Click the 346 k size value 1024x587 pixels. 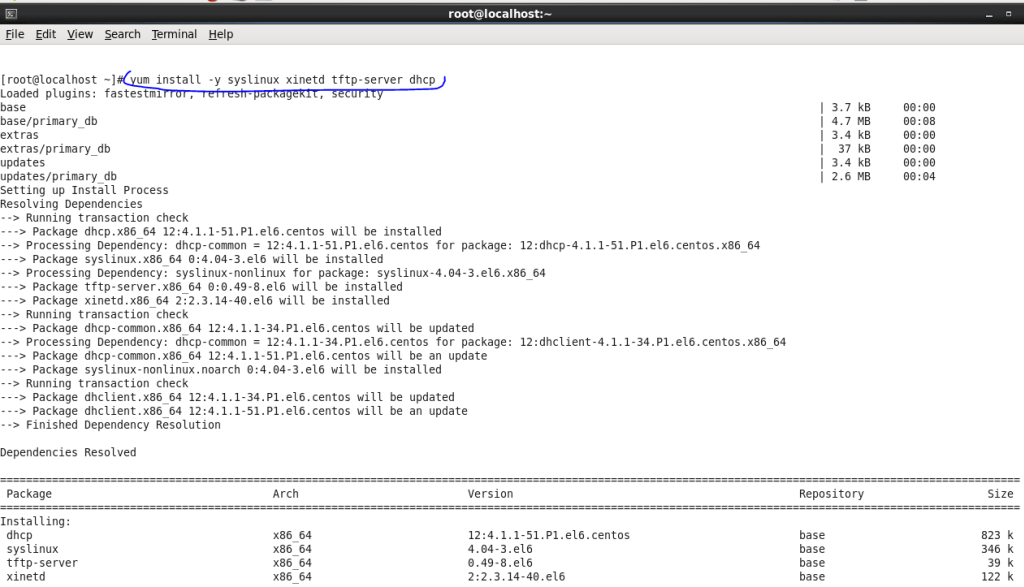coord(997,549)
